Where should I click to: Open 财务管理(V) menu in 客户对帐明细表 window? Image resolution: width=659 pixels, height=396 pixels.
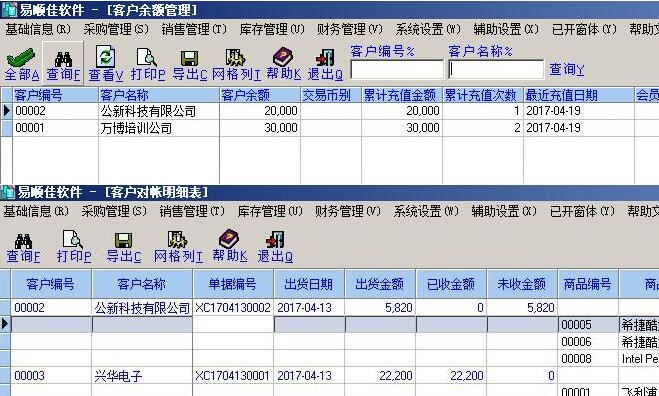coord(348,211)
